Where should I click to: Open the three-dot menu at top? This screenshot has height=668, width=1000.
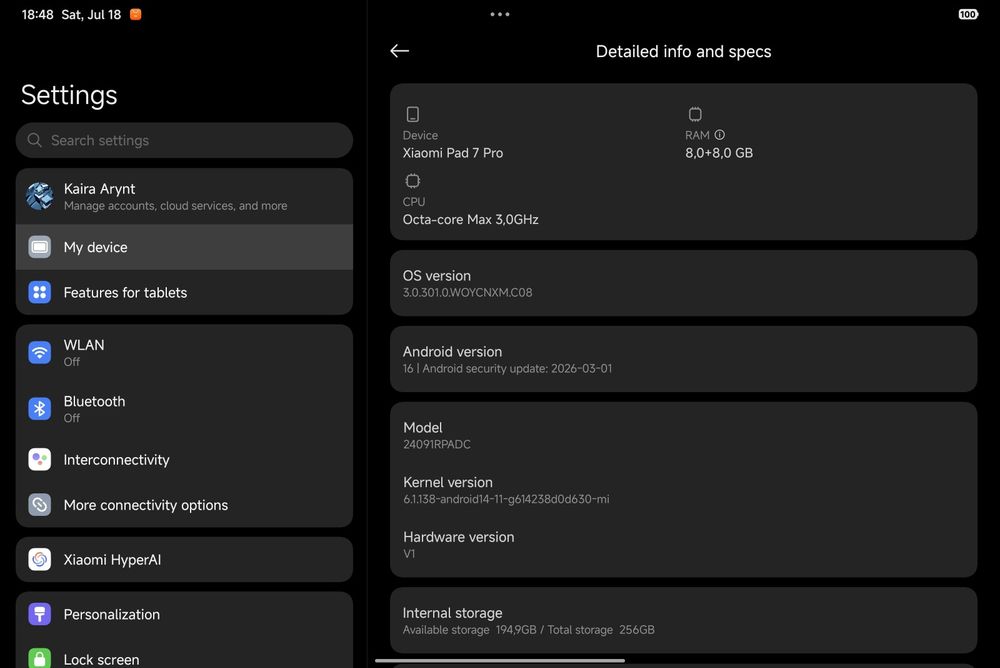pos(499,14)
